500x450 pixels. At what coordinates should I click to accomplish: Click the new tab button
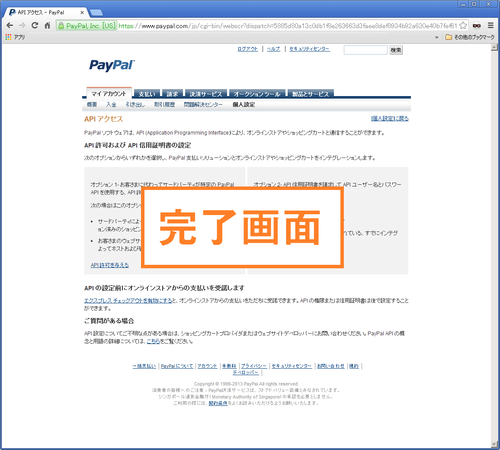coord(96,13)
